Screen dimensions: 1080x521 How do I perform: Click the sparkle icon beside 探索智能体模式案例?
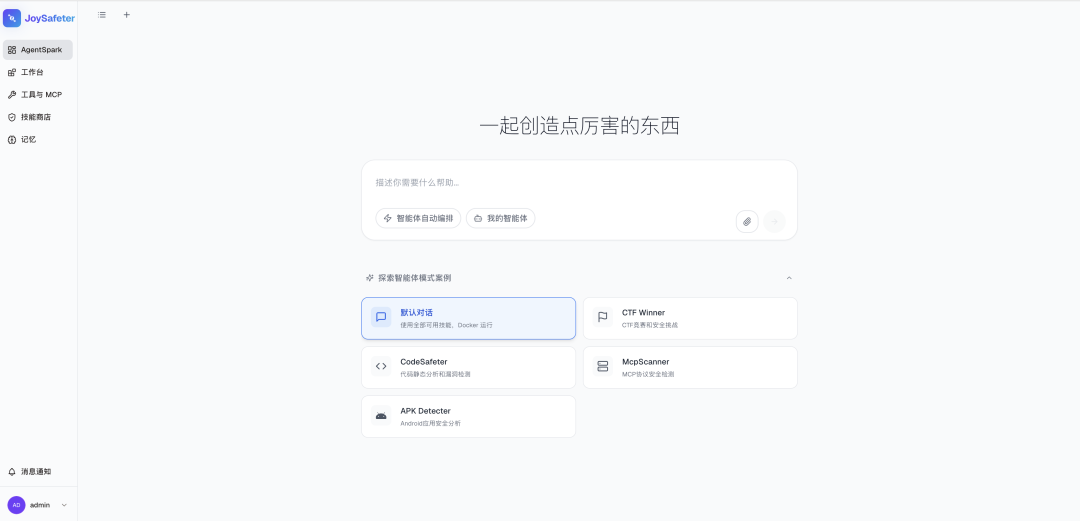click(x=370, y=278)
